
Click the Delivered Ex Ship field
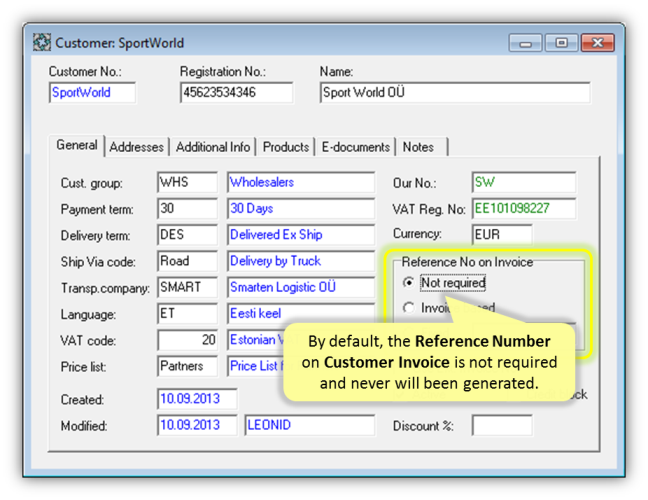click(x=301, y=235)
